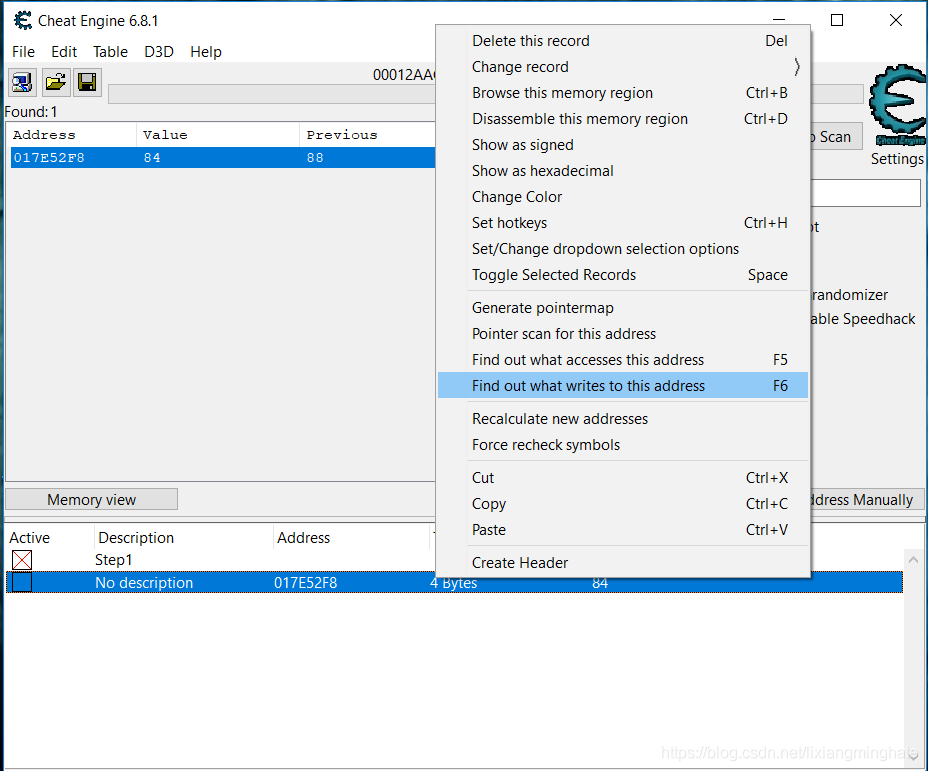This screenshot has height=771, width=928.
Task: Click previous value 88 in found list
Action: tap(315, 158)
